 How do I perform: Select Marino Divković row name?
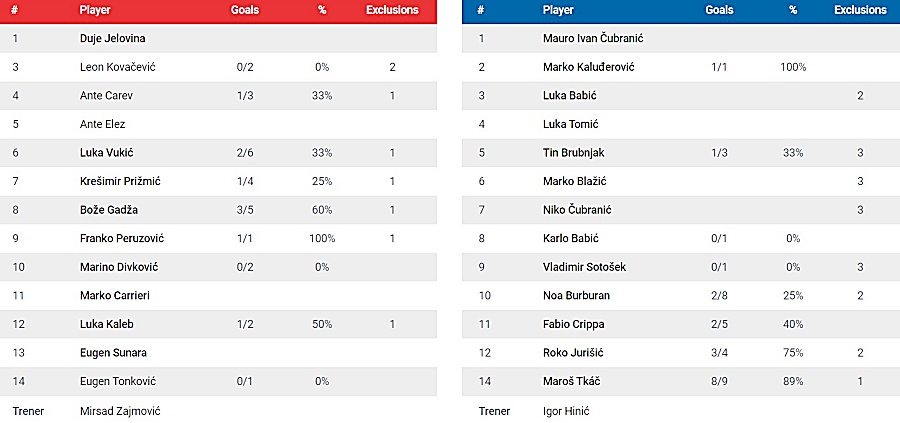(119, 267)
